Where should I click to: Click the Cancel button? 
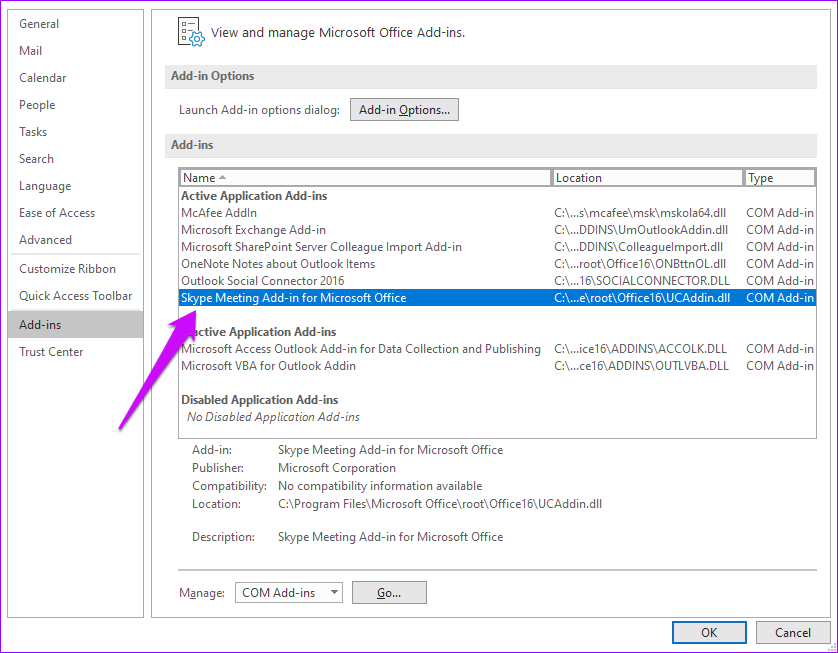[x=793, y=633]
